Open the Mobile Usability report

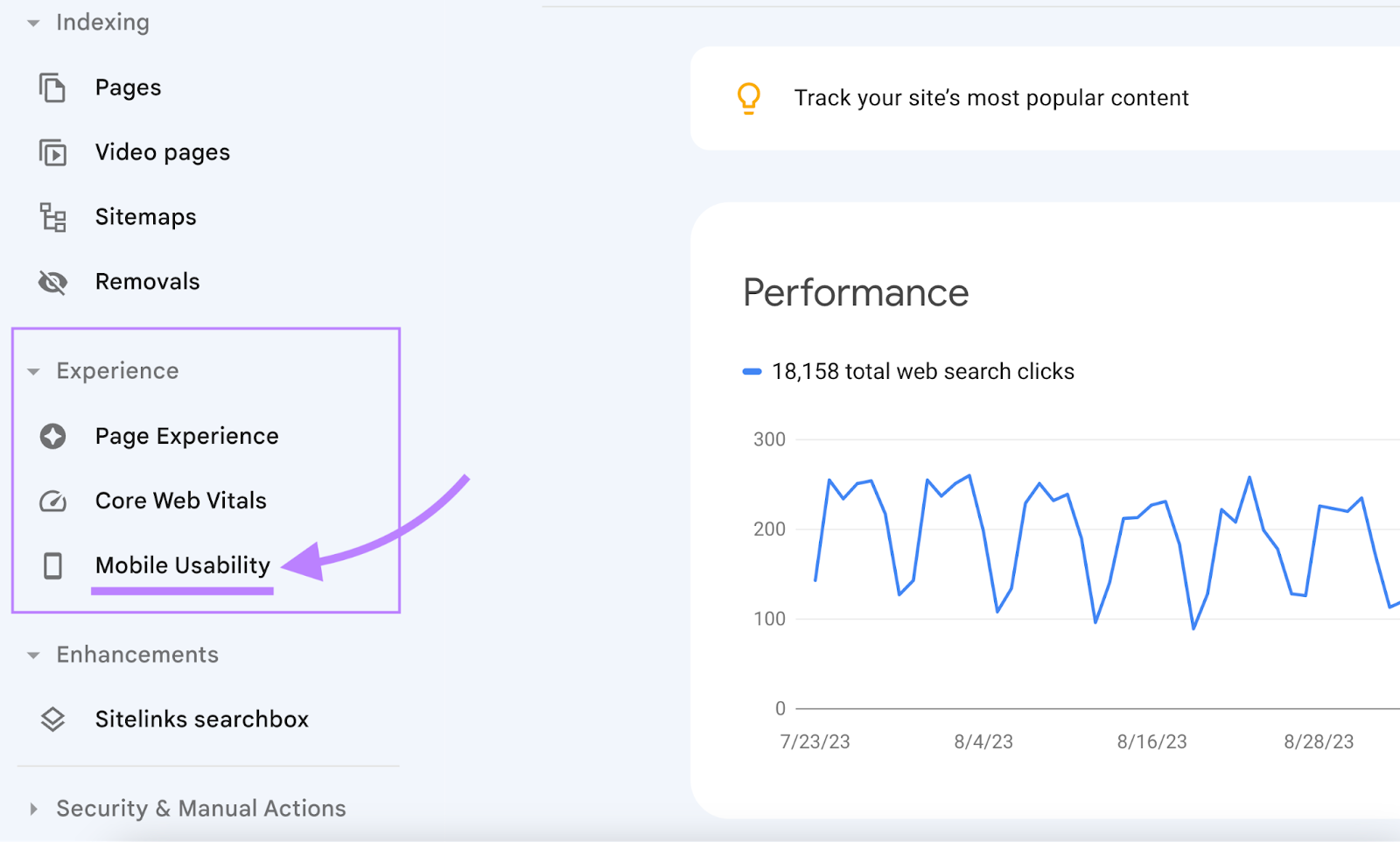pos(182,565)
